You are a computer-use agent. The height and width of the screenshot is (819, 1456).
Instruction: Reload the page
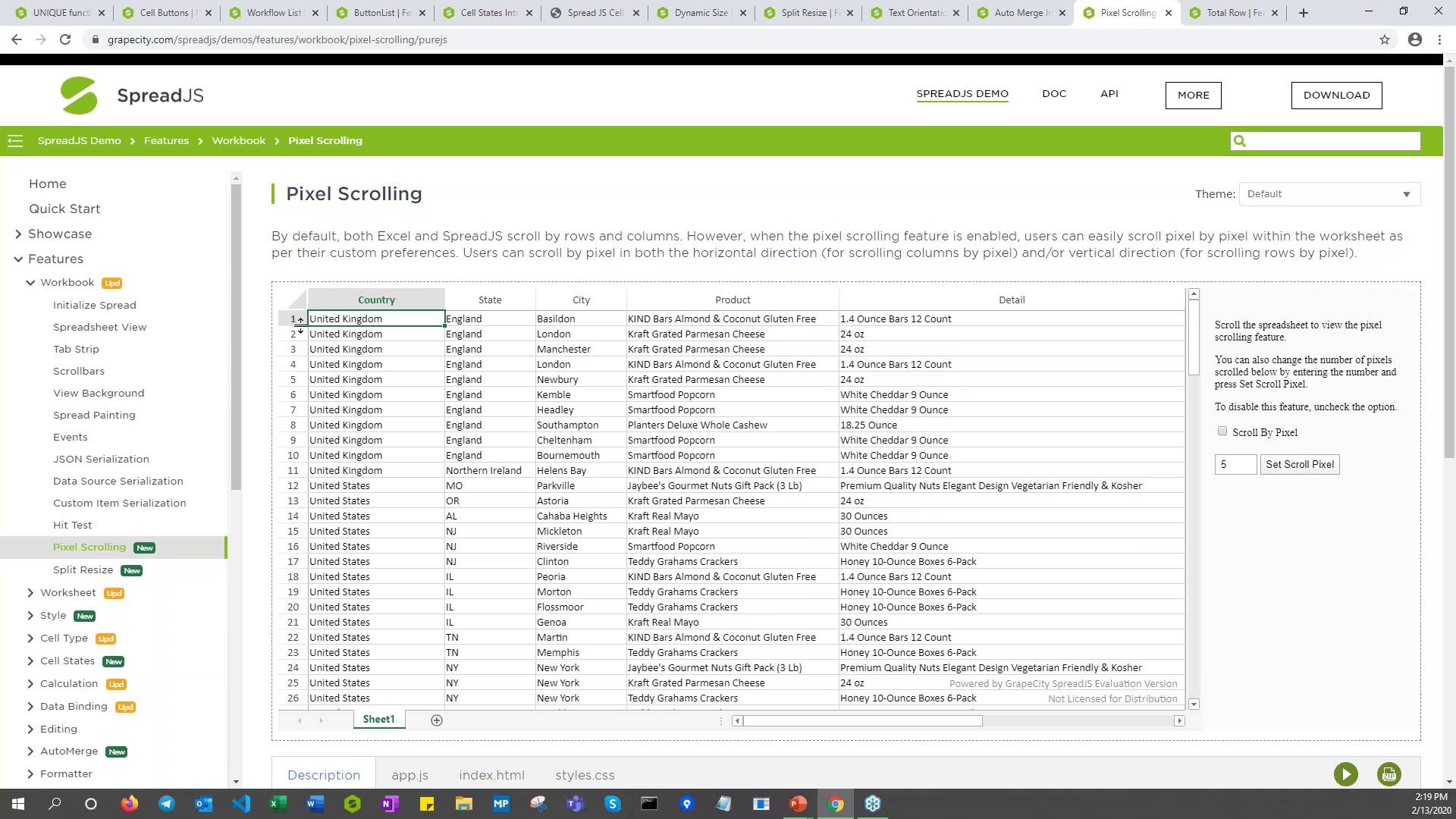65,39
